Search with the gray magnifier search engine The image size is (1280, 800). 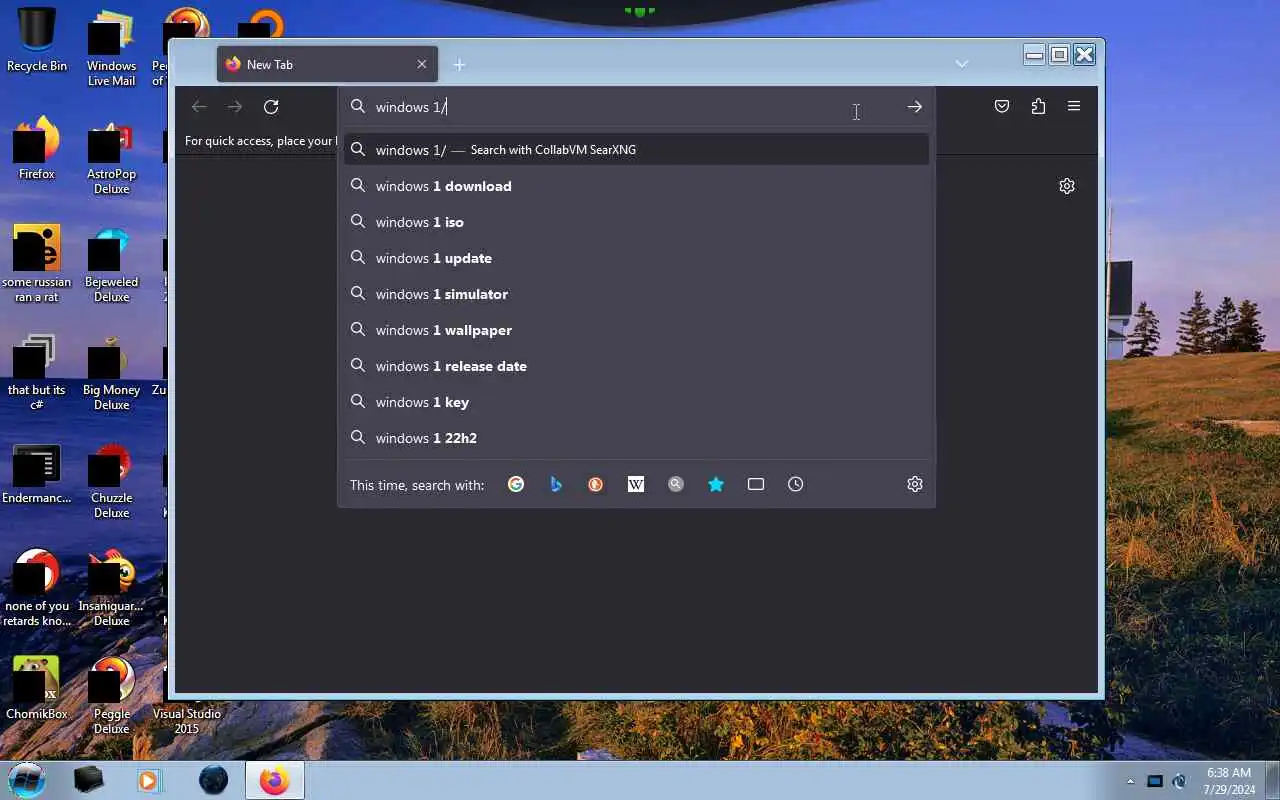click(x=676, y=484)
